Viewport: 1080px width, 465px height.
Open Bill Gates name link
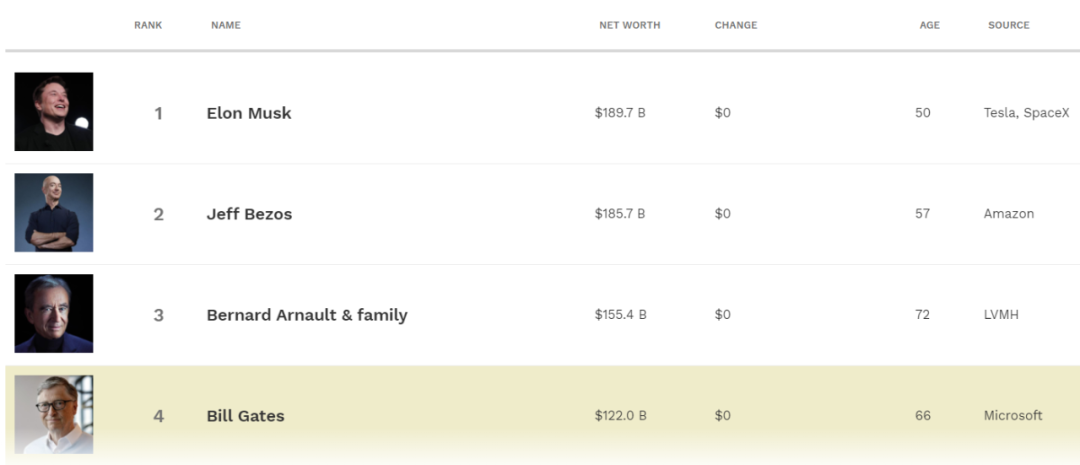coord(245,416)
